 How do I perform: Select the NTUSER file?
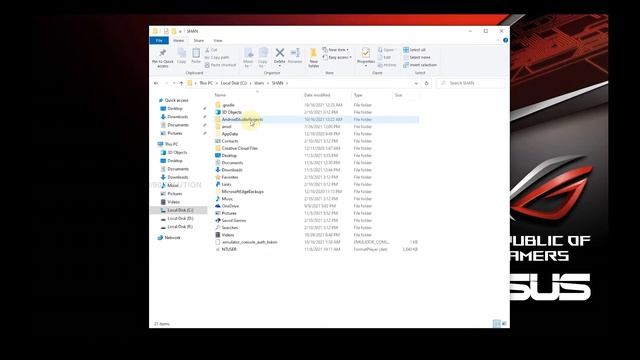click(x=229, y=249)
